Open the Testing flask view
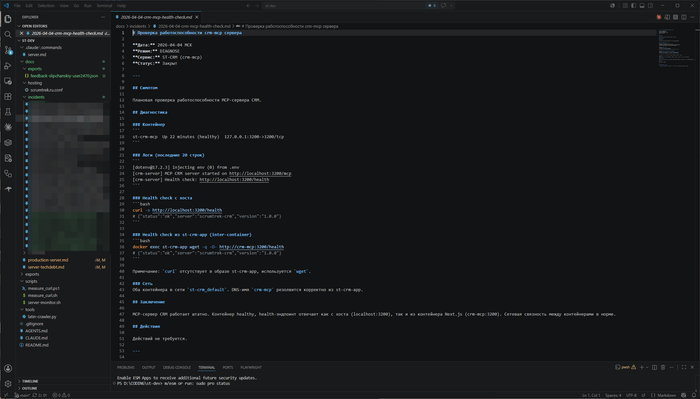The height and width of the screenshot is (399, 700). coord(8,112)
